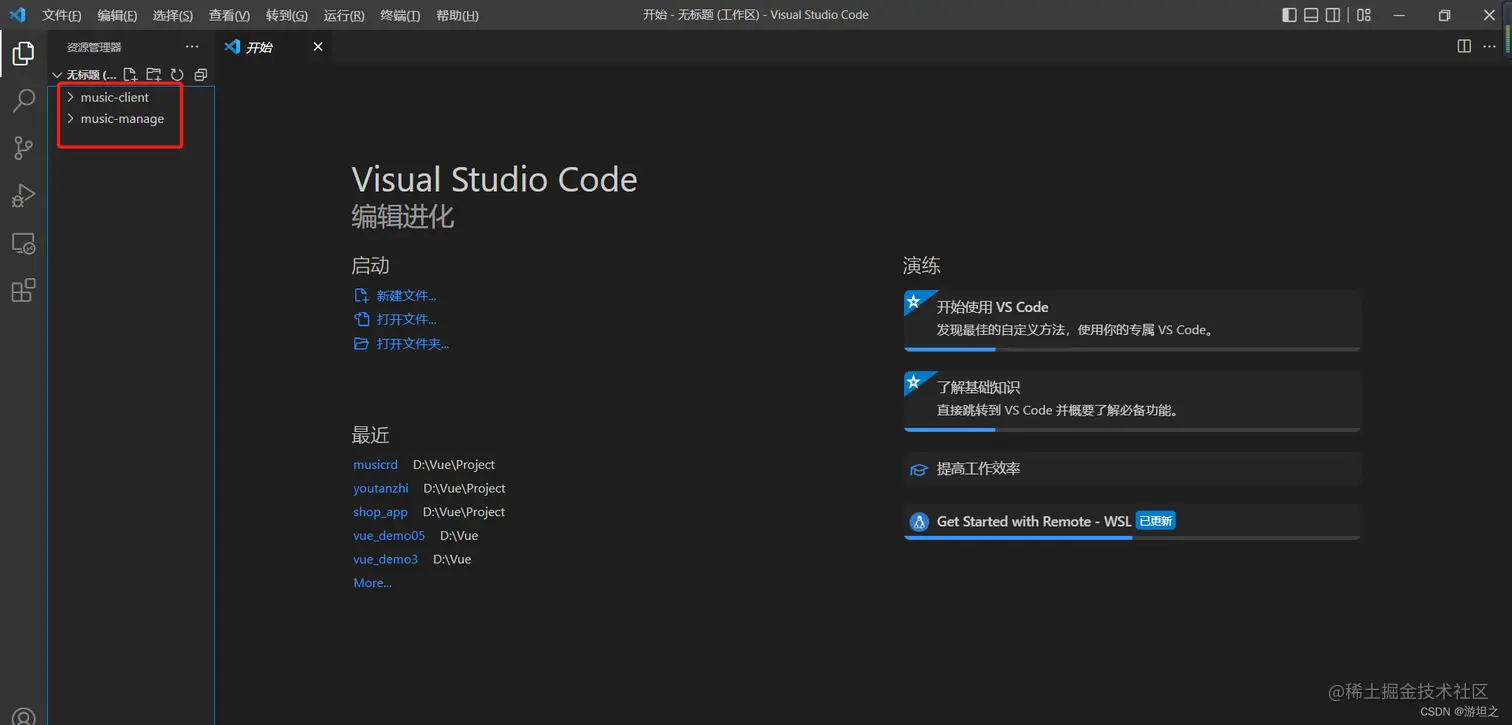The image size is (1512, 725).
Task: Open the 终端(T) menu
Action: coord(400,15)
